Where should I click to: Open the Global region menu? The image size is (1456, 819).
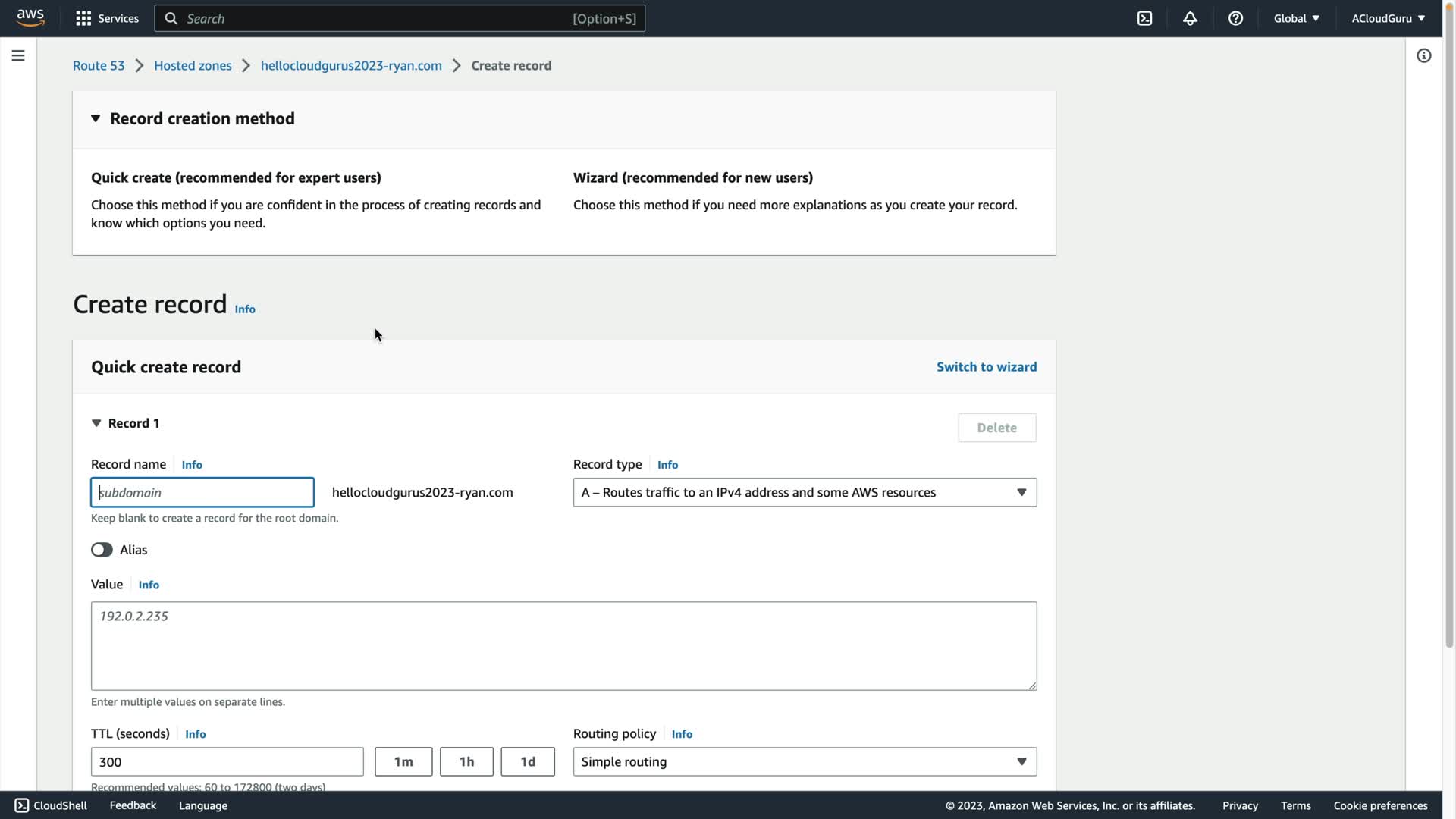(x=1296, y=18)
